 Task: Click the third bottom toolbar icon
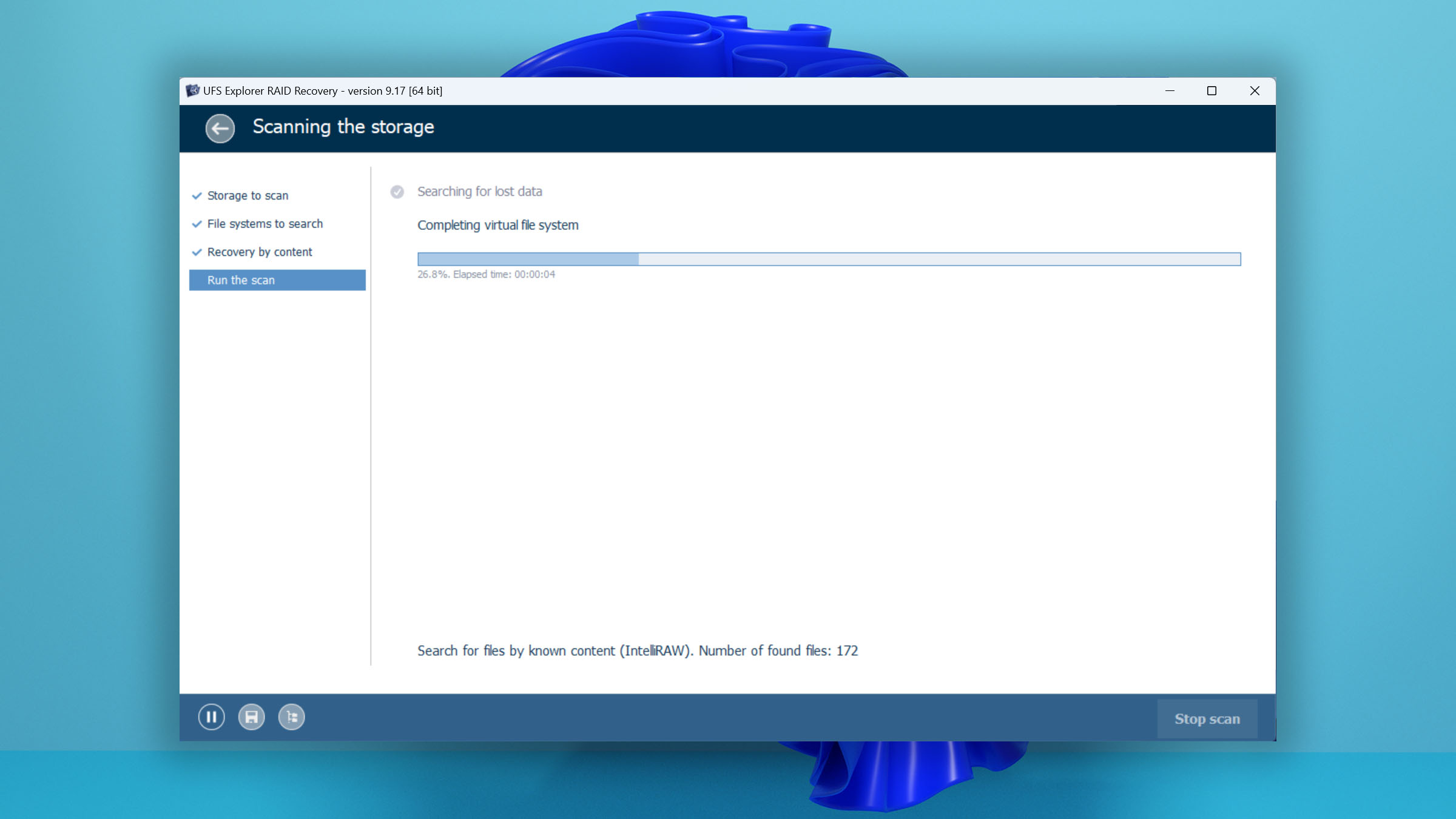291,717
